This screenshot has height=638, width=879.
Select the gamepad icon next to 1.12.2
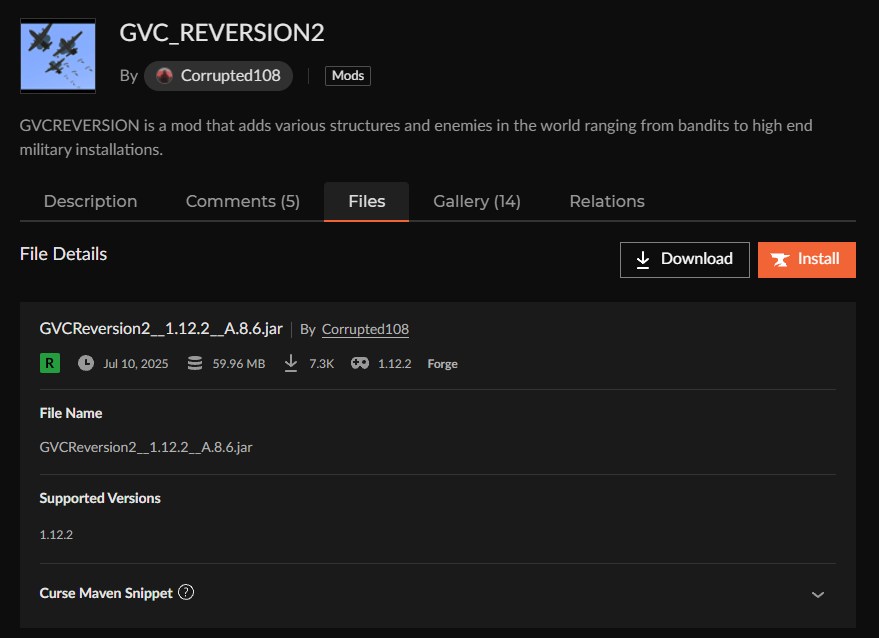click(359, 363)
